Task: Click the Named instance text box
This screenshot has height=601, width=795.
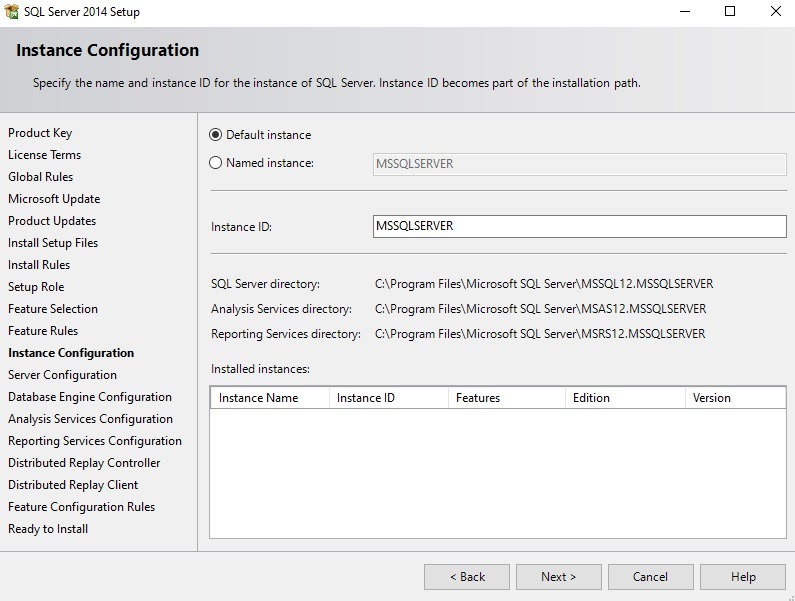Action: coord(579,164)
